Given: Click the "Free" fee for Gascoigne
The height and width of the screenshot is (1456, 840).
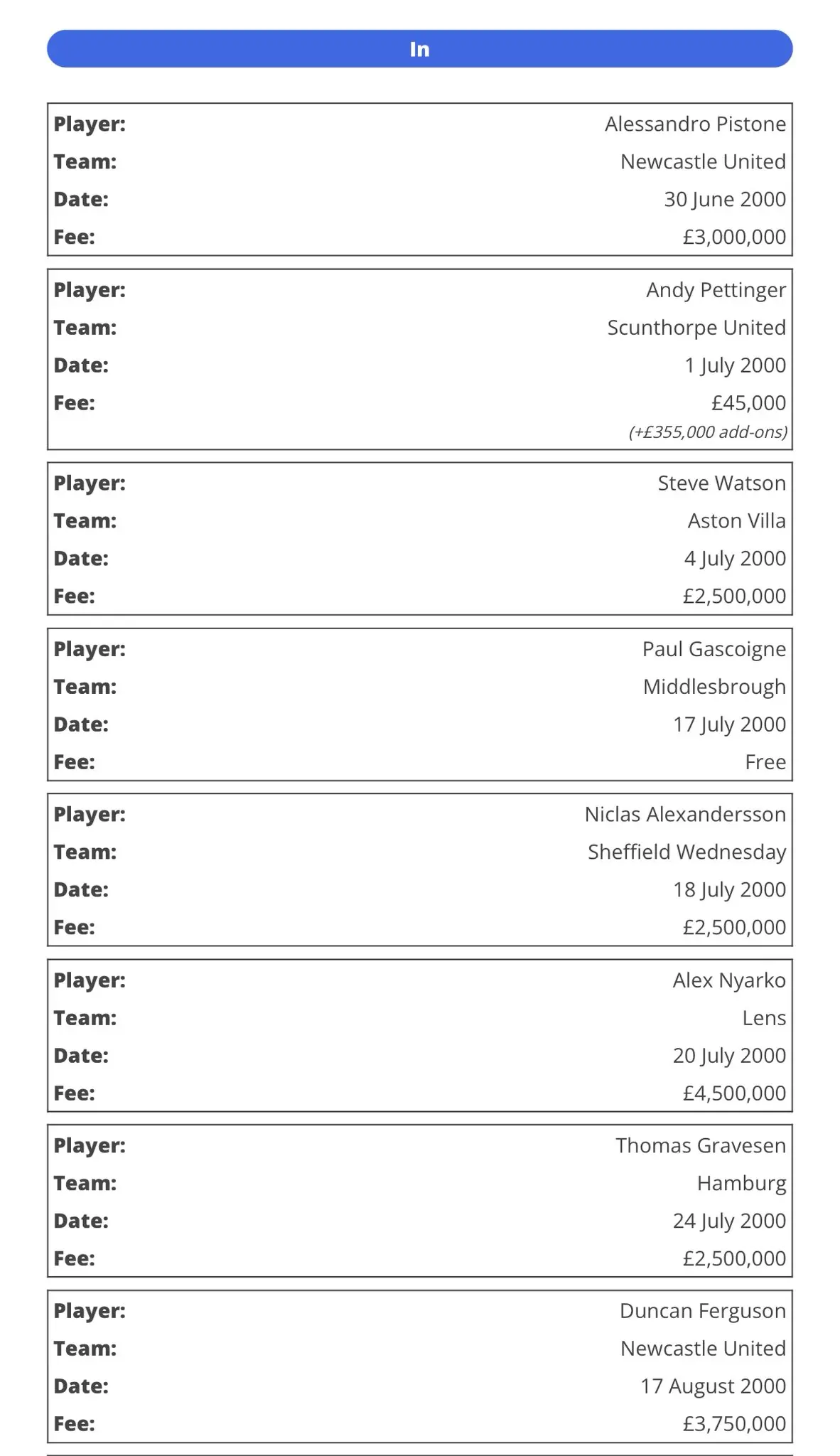Looking at the screenshot, I should [x=765, y=761].
